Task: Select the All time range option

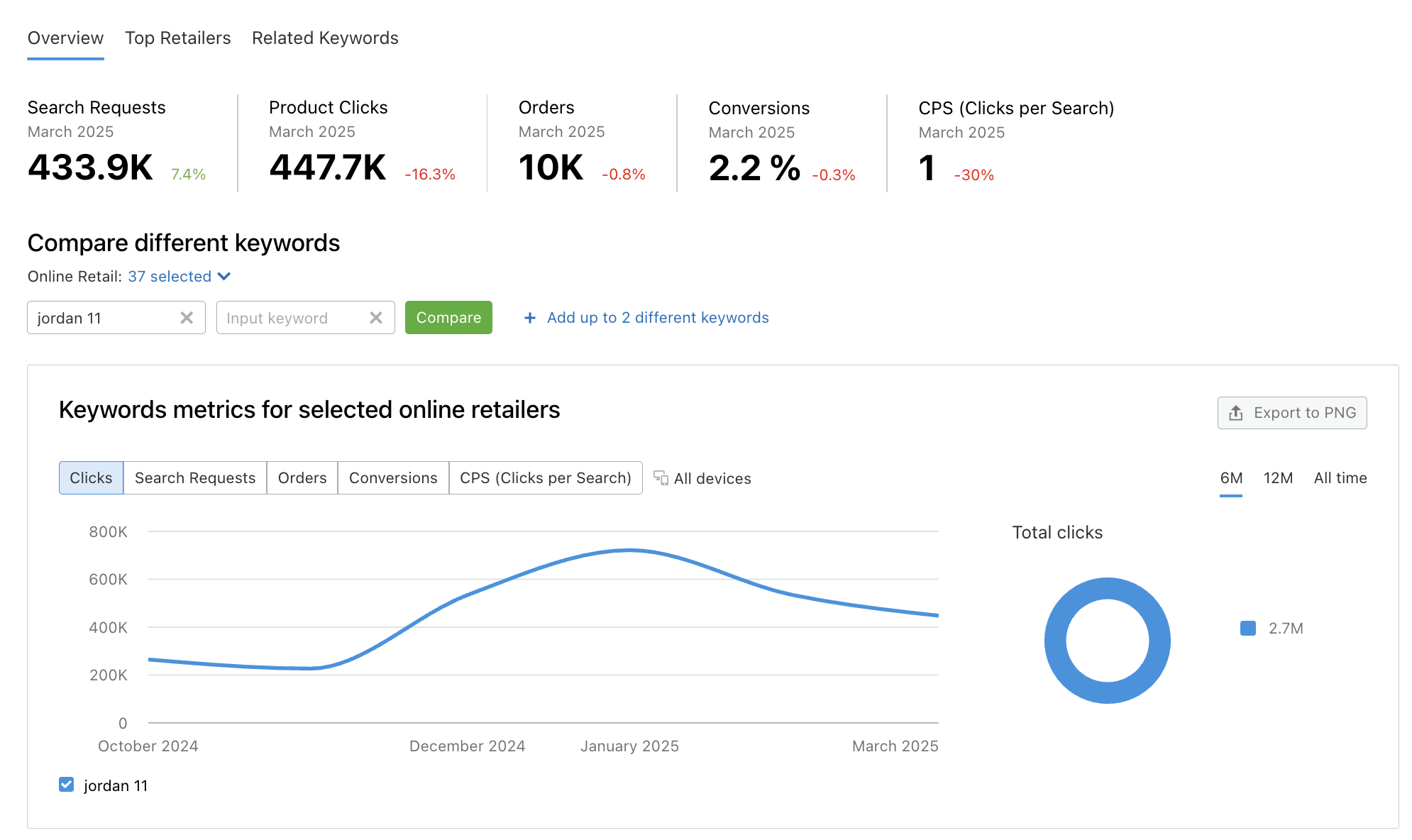Action: (1340, 477)
